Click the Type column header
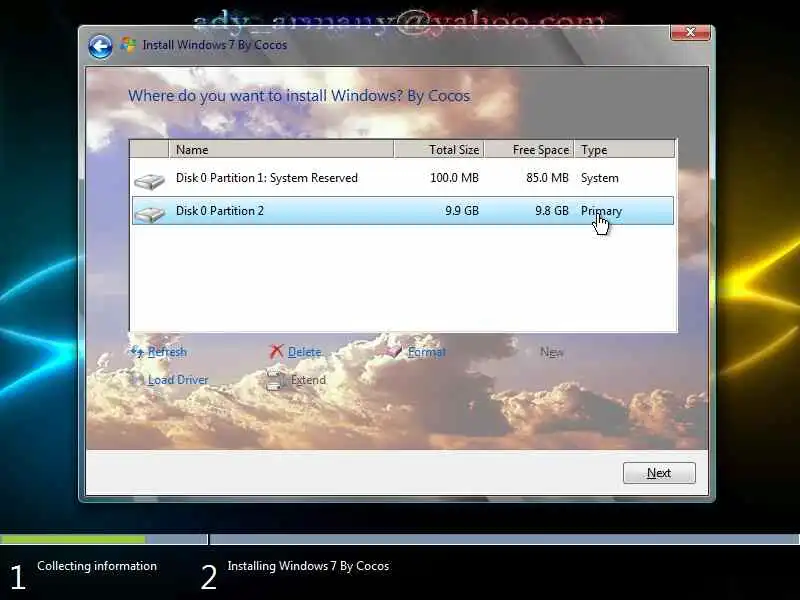 click(624, 149)
